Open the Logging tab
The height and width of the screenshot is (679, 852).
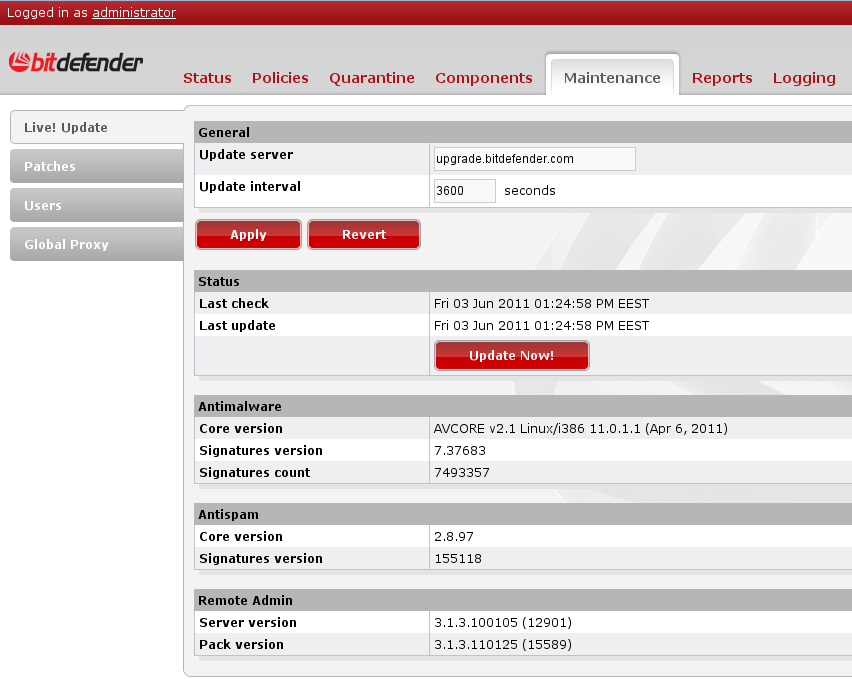coord(804,78)
